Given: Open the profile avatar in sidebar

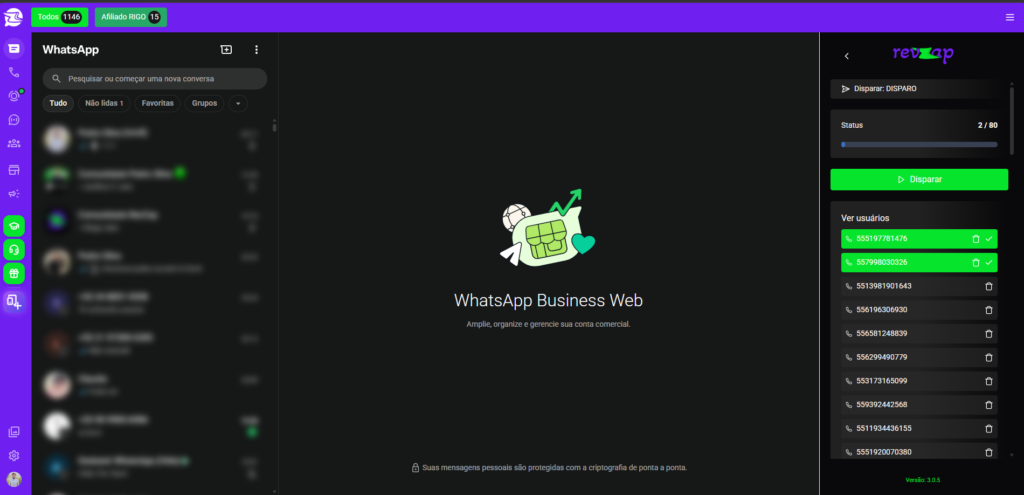Looking at the screenshot, I should (14, 479).
